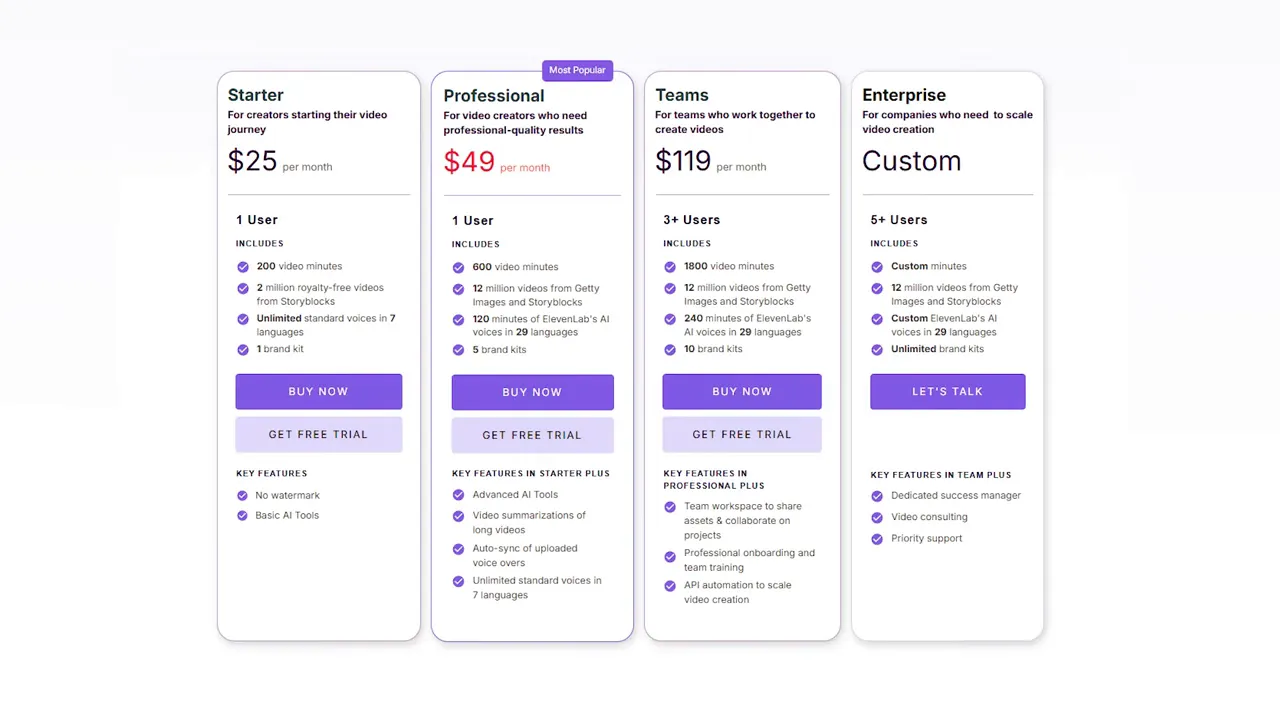The height and width of the screenshot is (720, 1280).
Task: Start Starter plan Get Free Trial
Action: [x=318, y=435]
